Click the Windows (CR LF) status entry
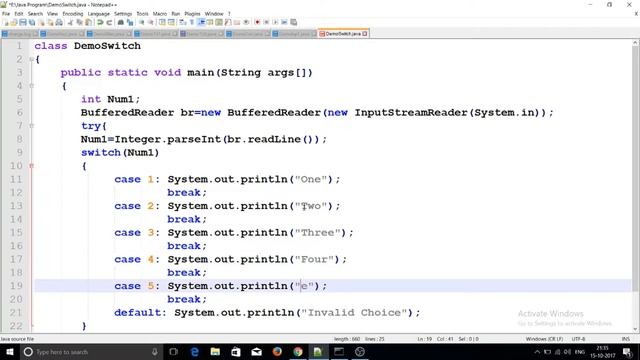 coord(544,339)
